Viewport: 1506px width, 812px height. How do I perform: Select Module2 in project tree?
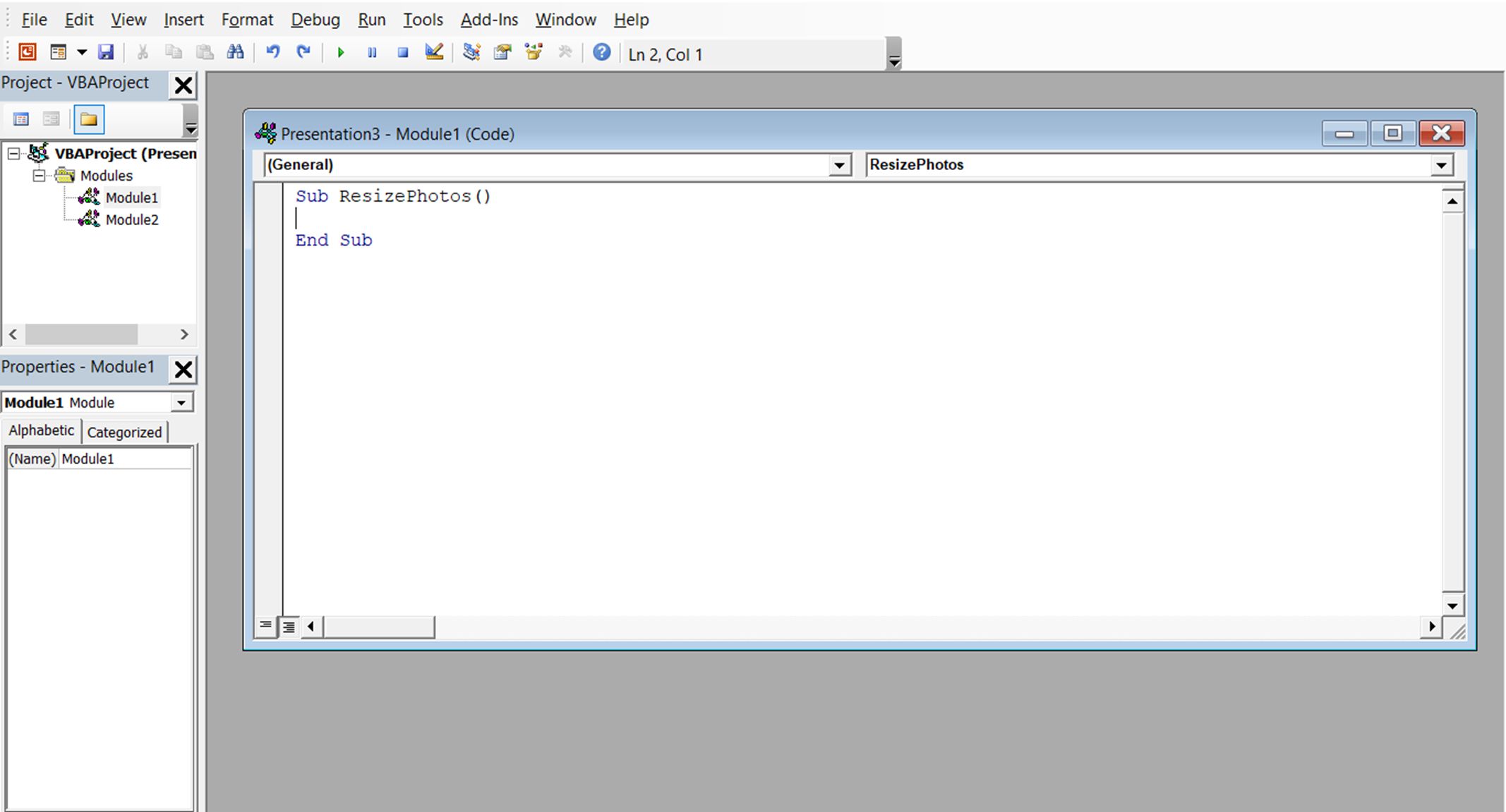(128, 219)
